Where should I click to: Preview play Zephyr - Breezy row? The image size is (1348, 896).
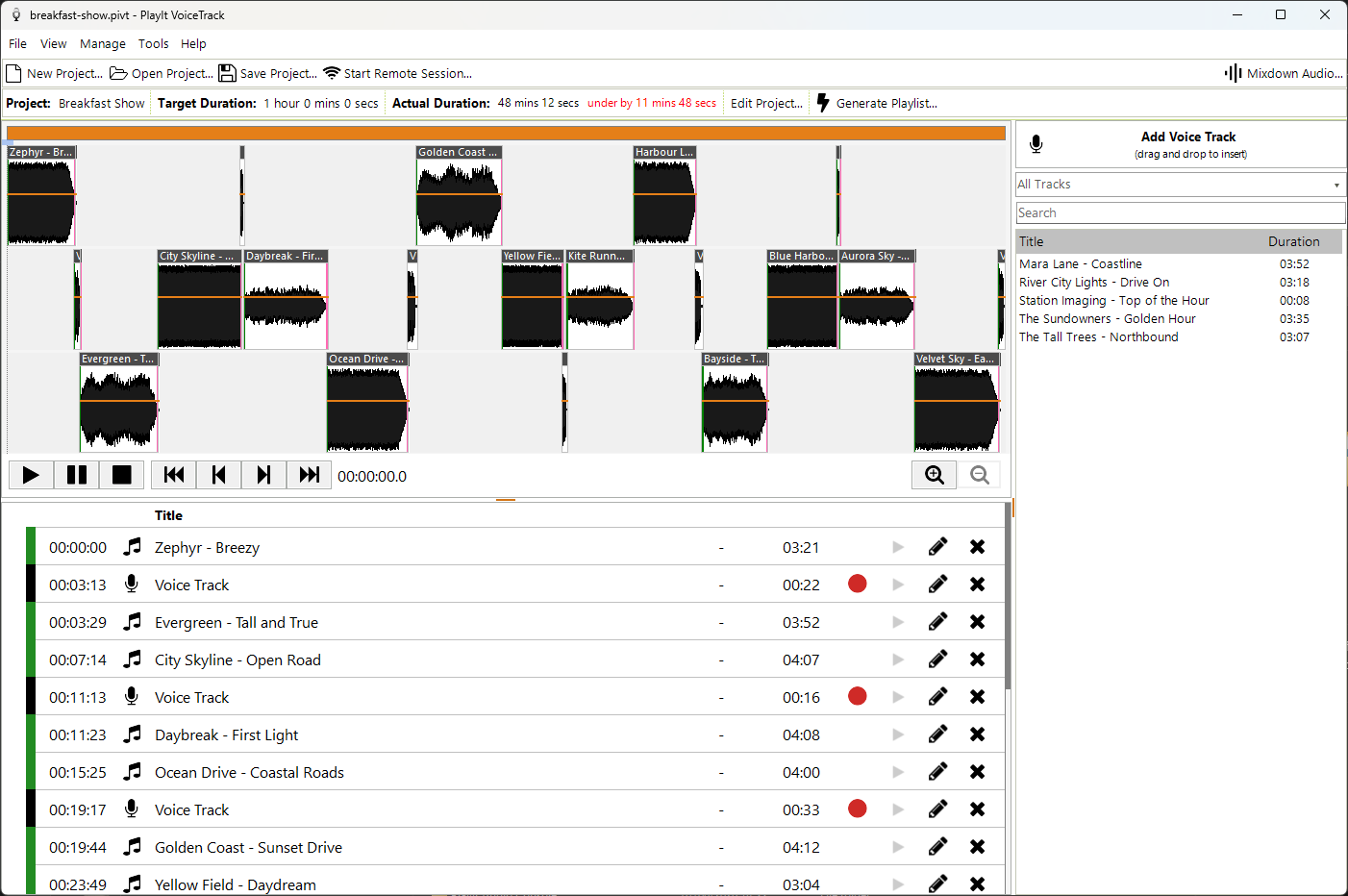898,547
